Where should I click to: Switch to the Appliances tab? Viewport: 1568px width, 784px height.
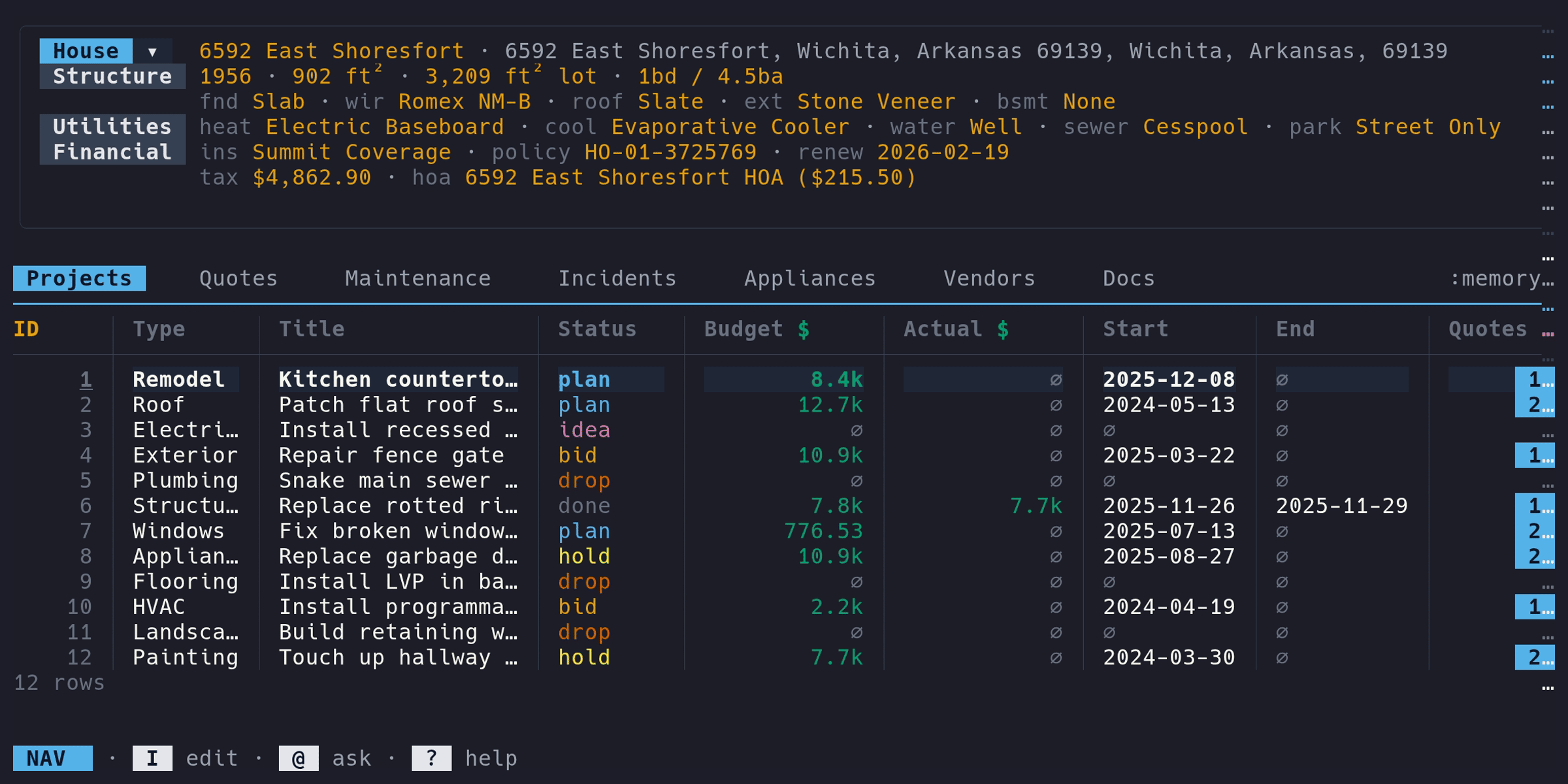pos(809,279)
